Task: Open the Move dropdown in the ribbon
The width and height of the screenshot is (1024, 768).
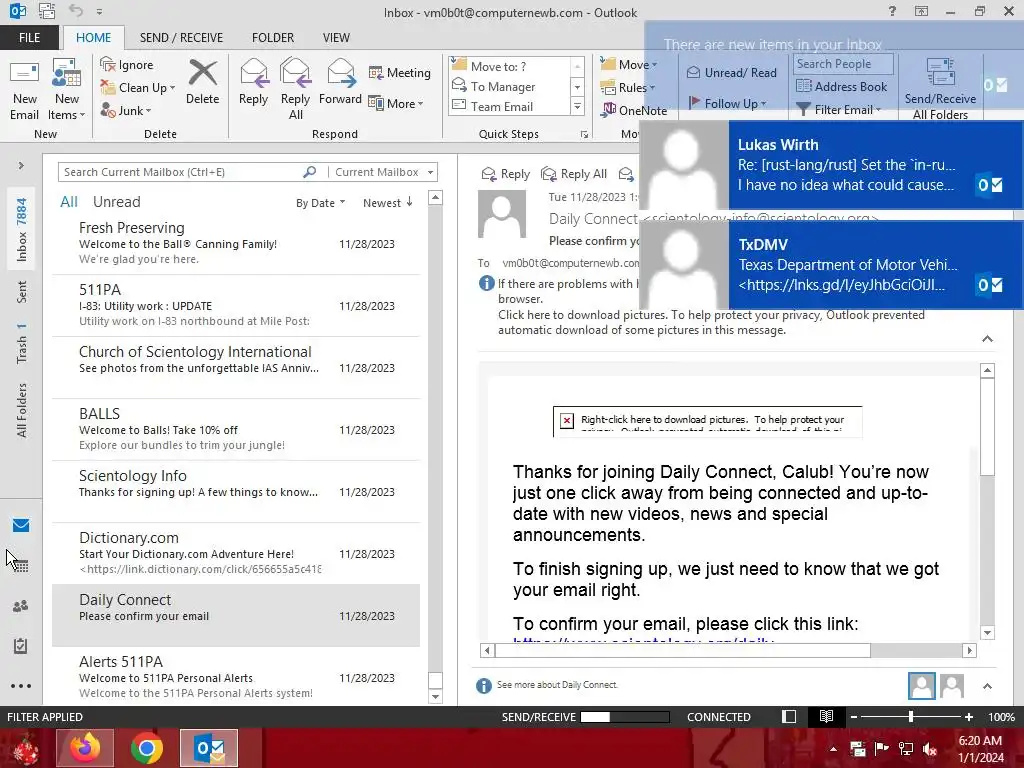Action: (x=629, y=65)
